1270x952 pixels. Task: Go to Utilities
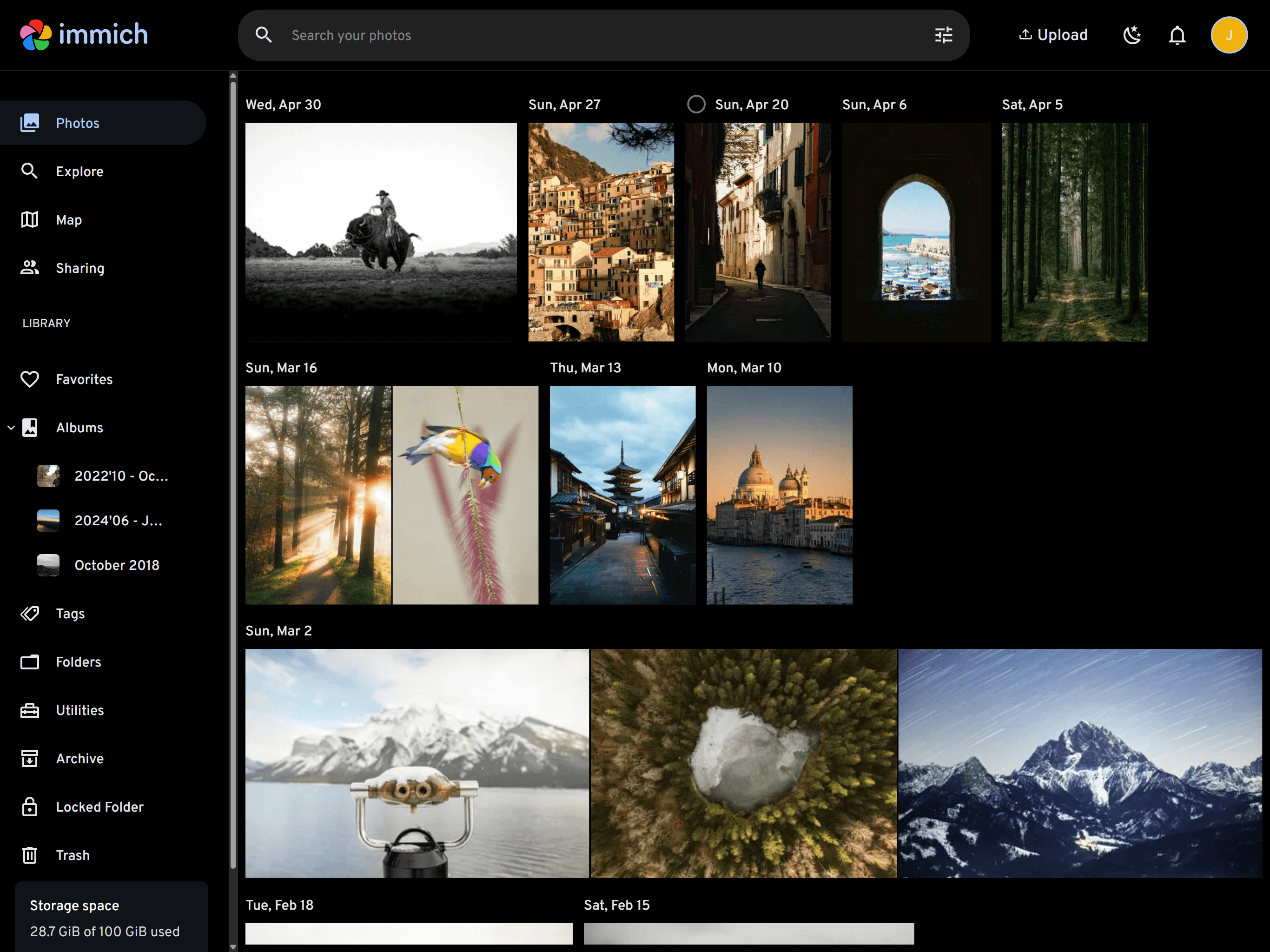coord(103,710)
